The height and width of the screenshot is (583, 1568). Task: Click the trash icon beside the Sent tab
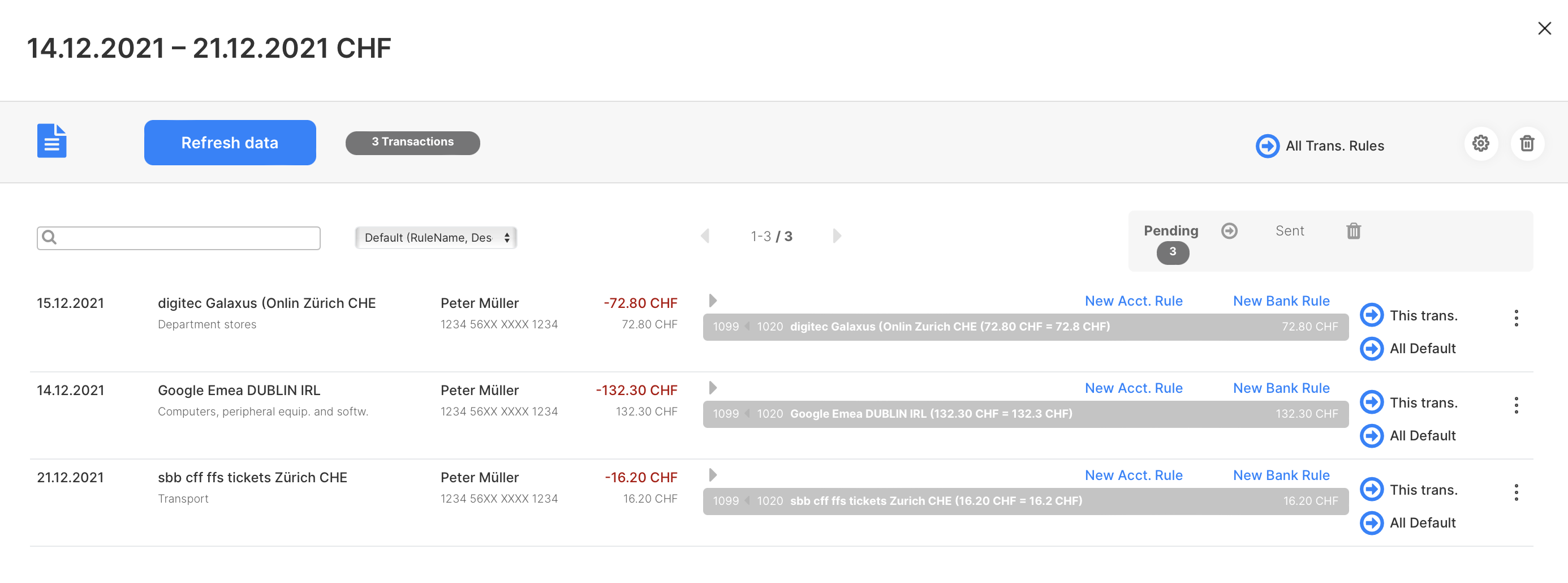pyautogui.click(x=1354, y=231)
